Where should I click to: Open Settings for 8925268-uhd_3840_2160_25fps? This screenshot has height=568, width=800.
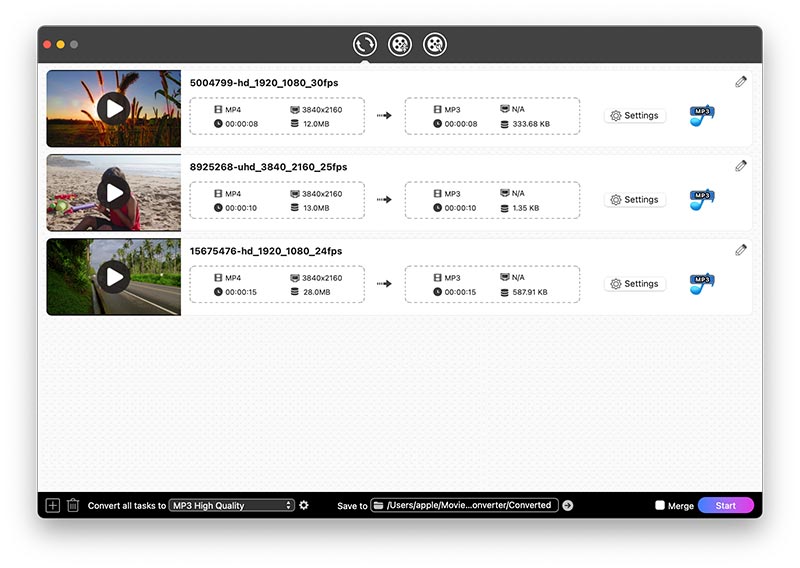(635, 200)
